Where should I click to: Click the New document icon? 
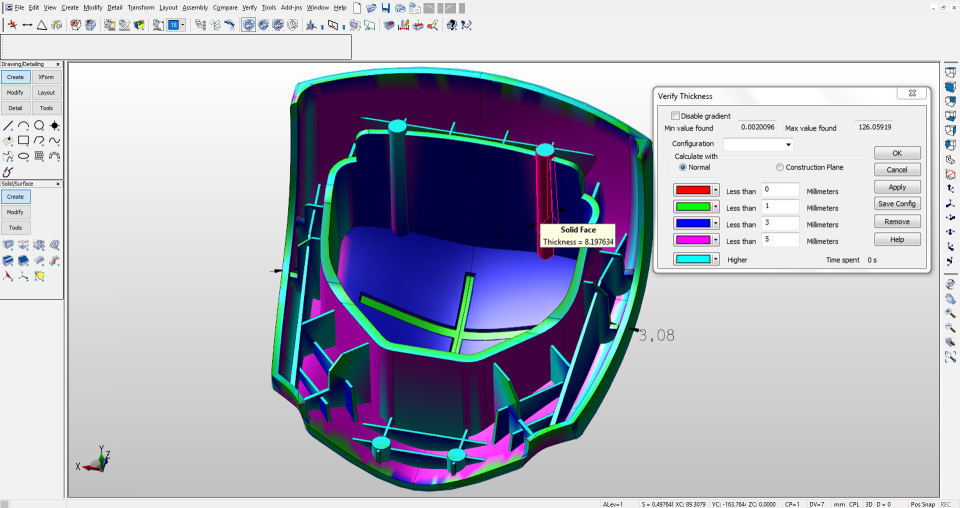click(357, 8)
